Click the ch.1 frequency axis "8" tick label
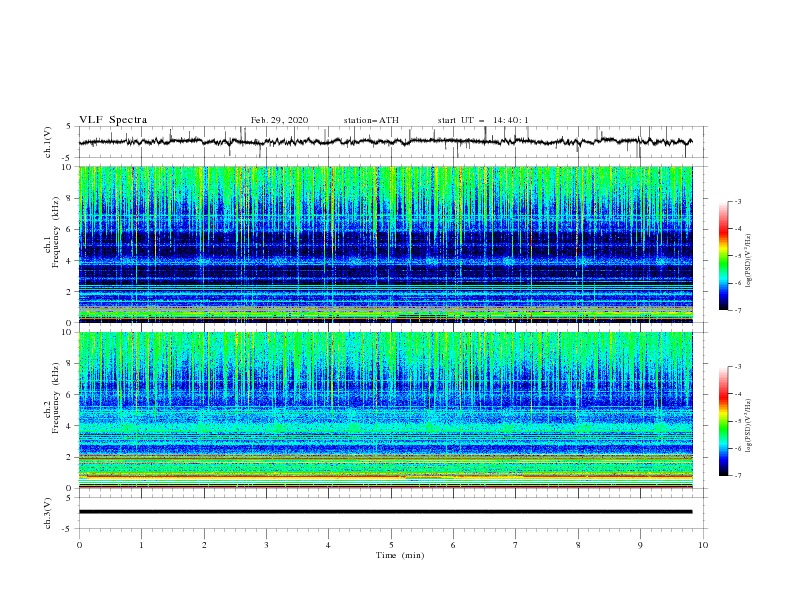 70,198
